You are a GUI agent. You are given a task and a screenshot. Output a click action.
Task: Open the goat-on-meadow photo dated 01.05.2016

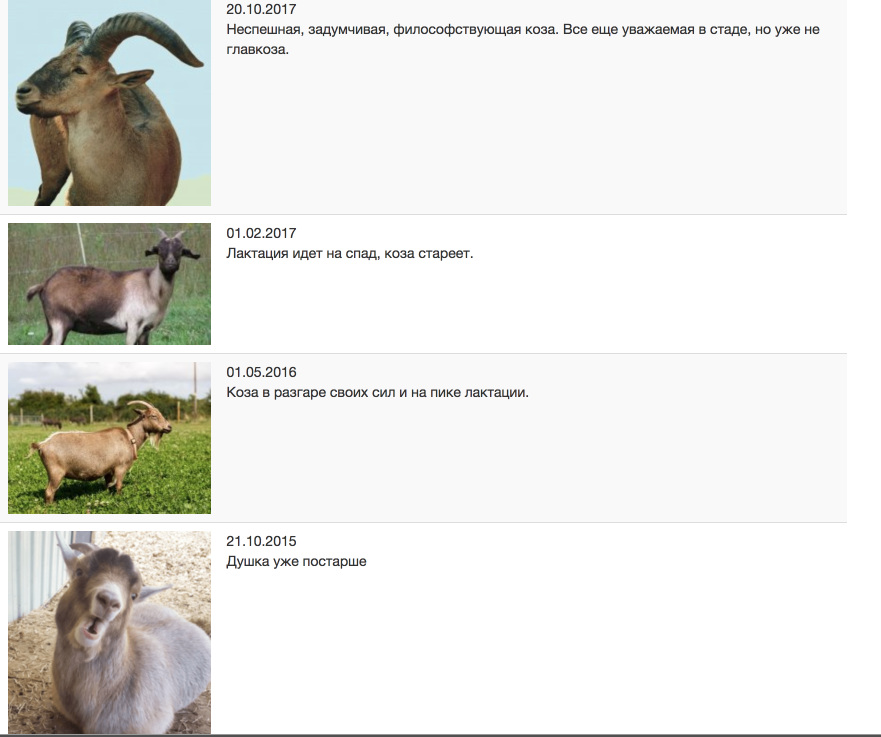[x=110, y=438]
